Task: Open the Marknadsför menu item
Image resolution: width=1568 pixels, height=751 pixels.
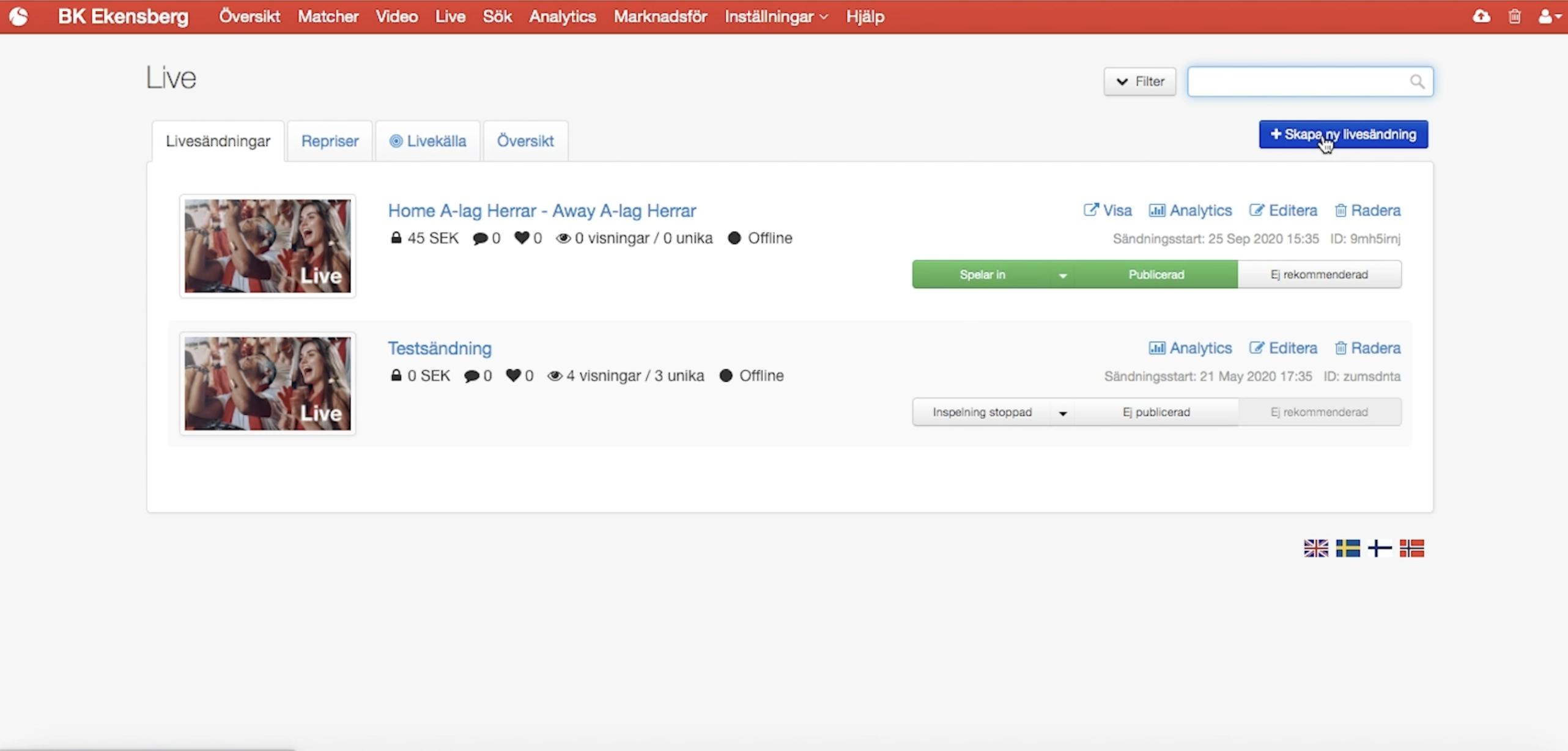Action: pyautogui.click(x=660, y=17)
